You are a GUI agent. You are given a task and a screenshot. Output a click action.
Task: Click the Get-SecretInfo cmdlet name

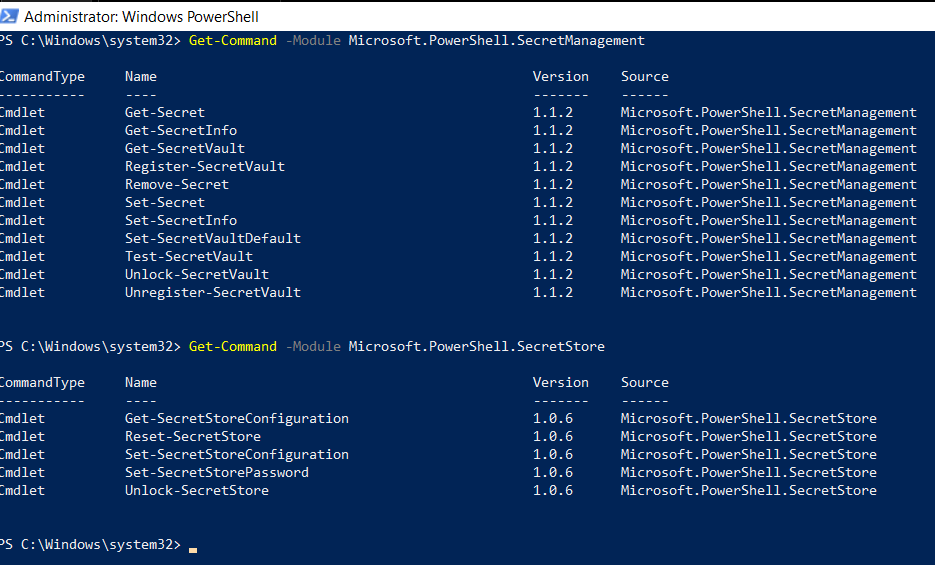click(181, 131)
